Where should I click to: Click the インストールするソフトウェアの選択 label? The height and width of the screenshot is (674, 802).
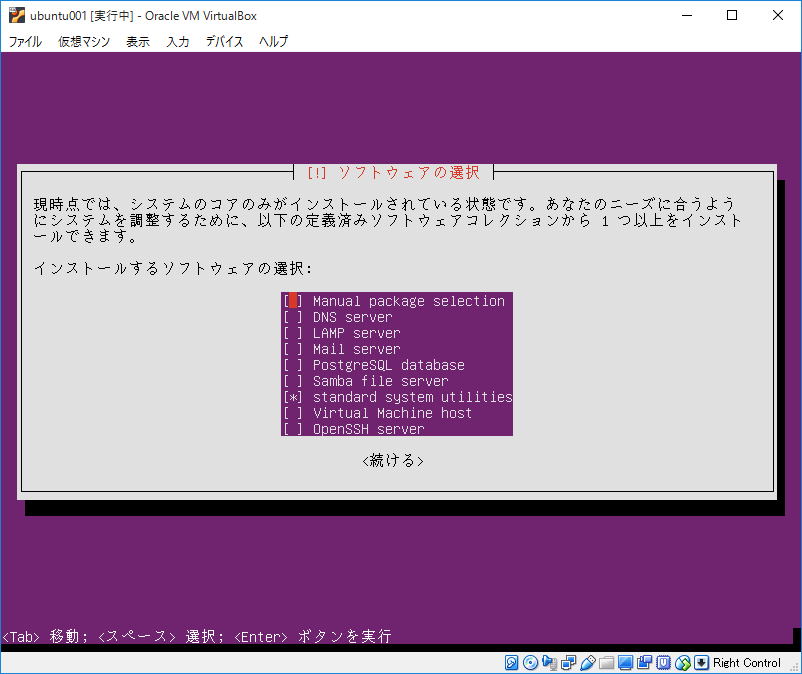172,268
